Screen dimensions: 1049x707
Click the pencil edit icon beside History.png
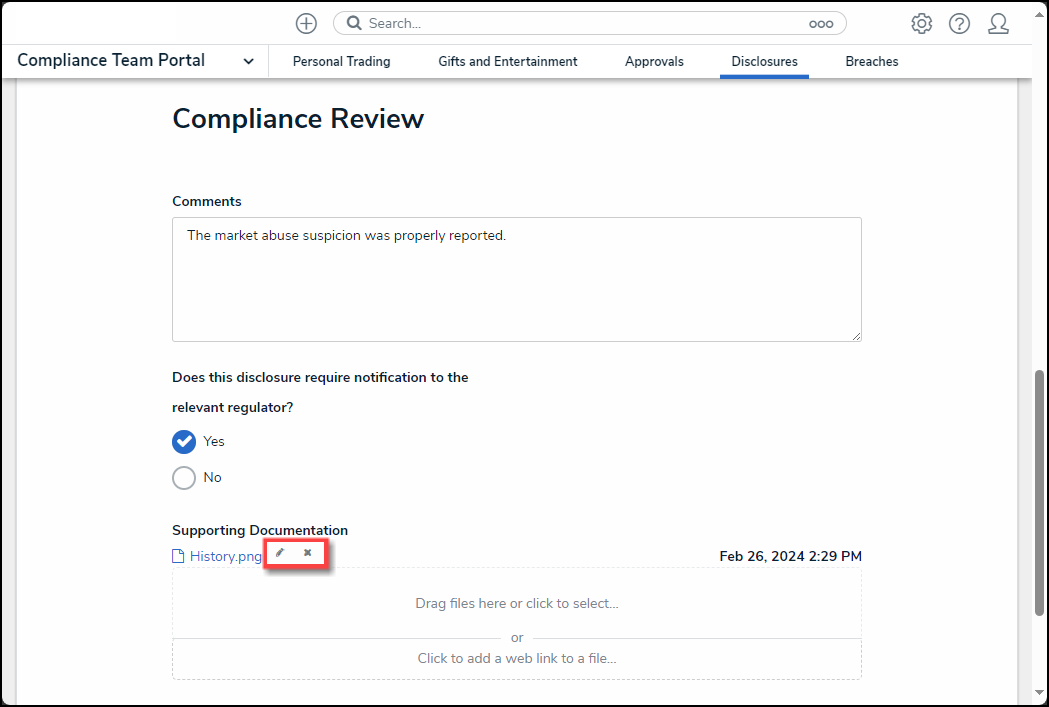point(280,553)
